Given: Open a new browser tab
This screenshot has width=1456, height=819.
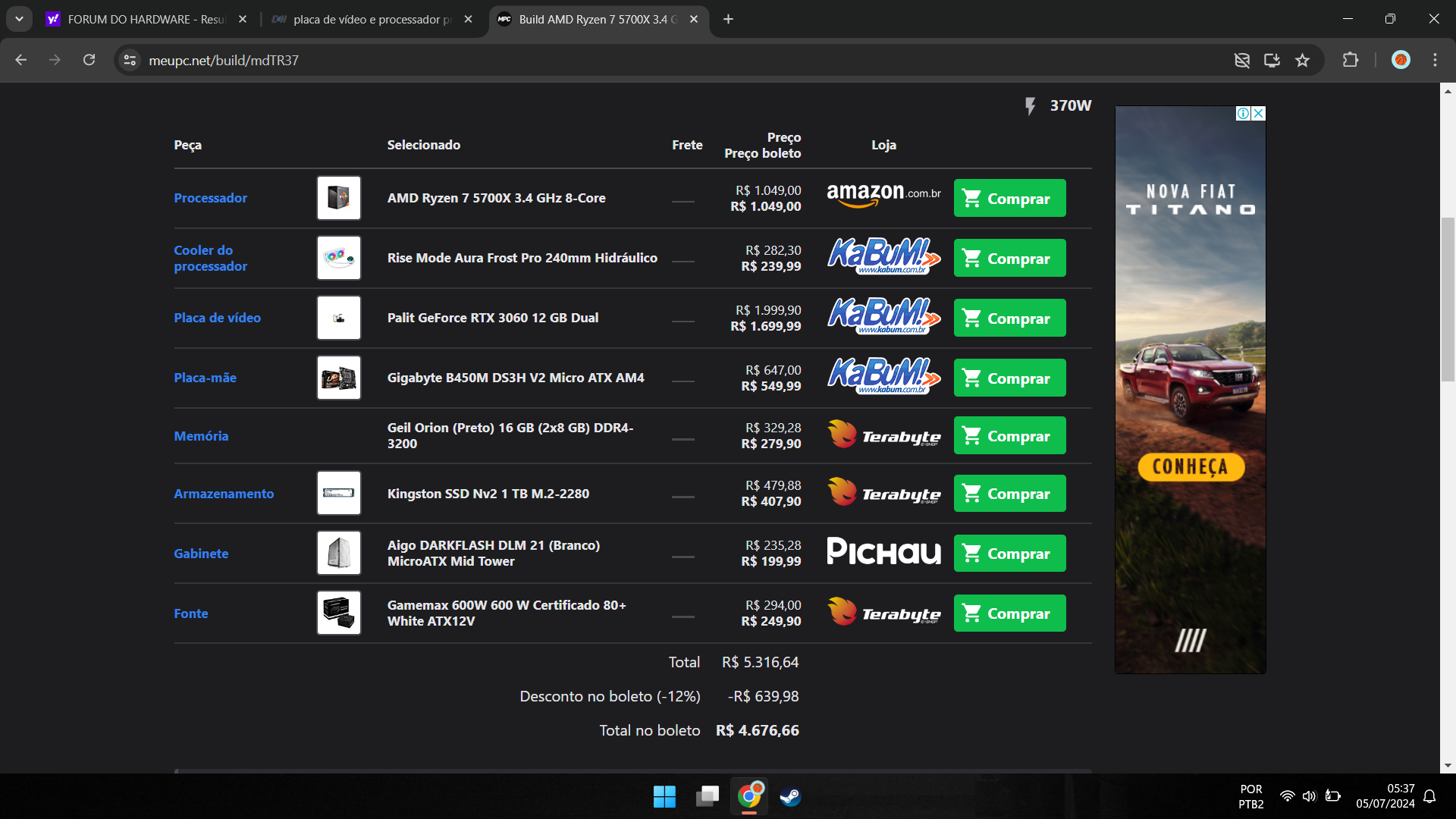Looking at the screenshot, I should pos(729,19).
